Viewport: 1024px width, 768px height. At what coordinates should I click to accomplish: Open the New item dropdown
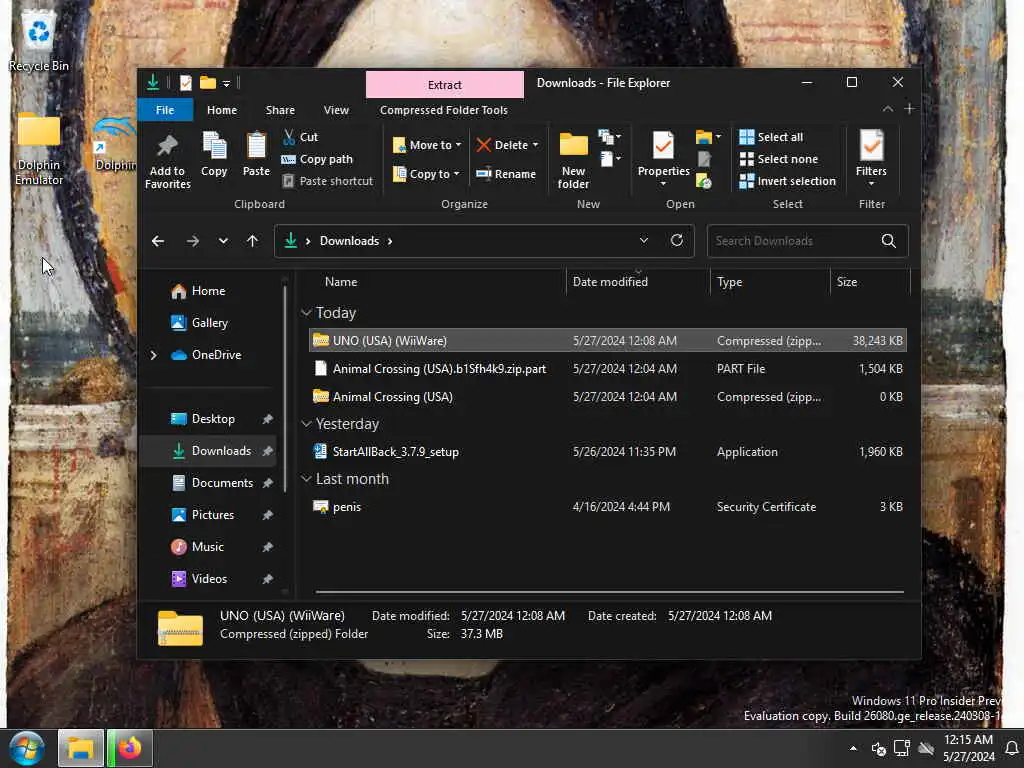tap(610, 137)
